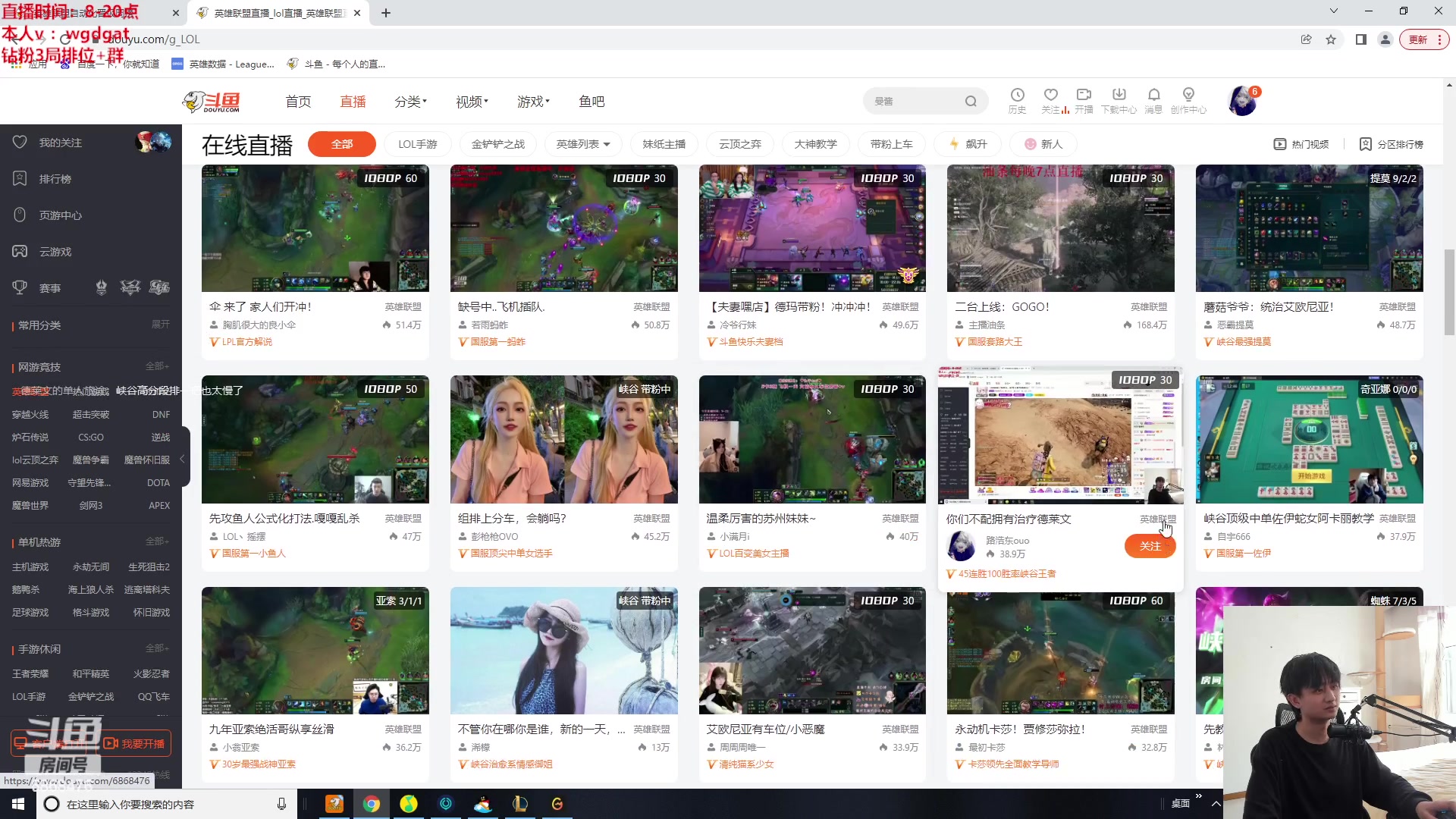Screen dimensions: 1456x819
Task: Select the 云顶之弈 filter pill
Action: [x=739, y=144]
